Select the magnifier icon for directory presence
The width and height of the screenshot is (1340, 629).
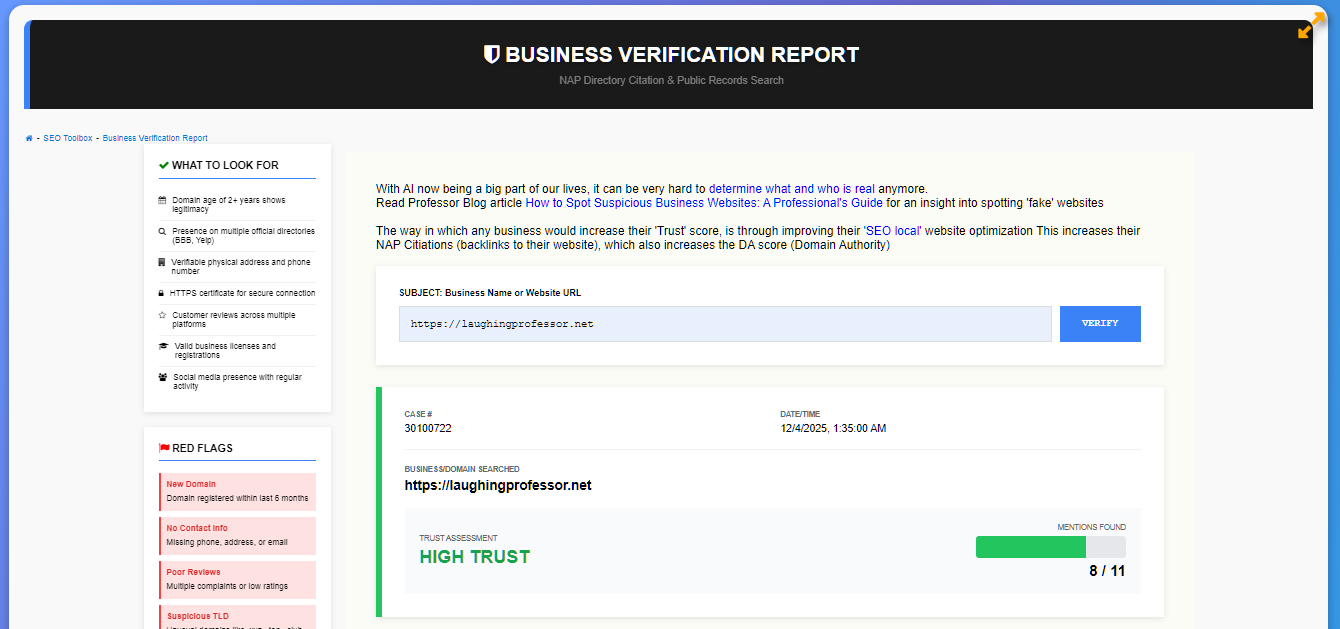162,229
